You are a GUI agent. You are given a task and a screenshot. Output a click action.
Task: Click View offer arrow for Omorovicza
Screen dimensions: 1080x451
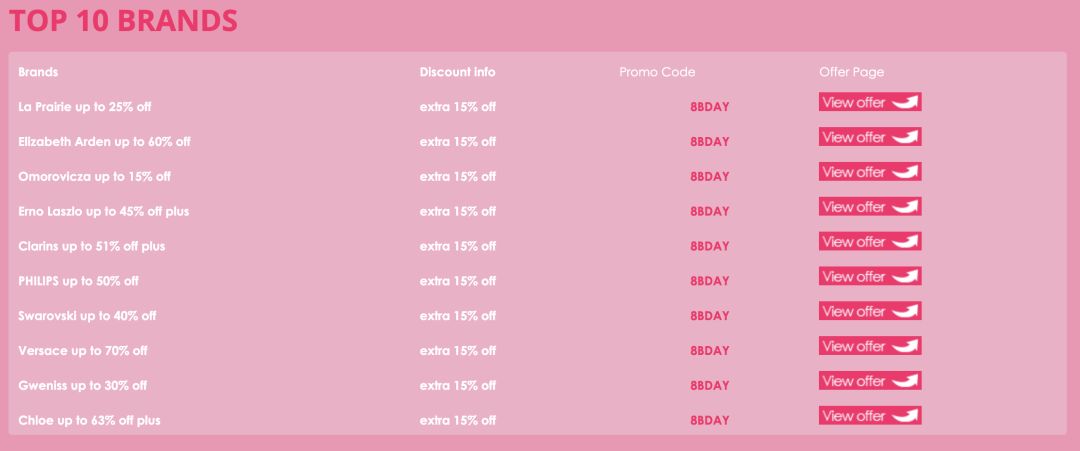pyautogui.click(x=904, y=172)
